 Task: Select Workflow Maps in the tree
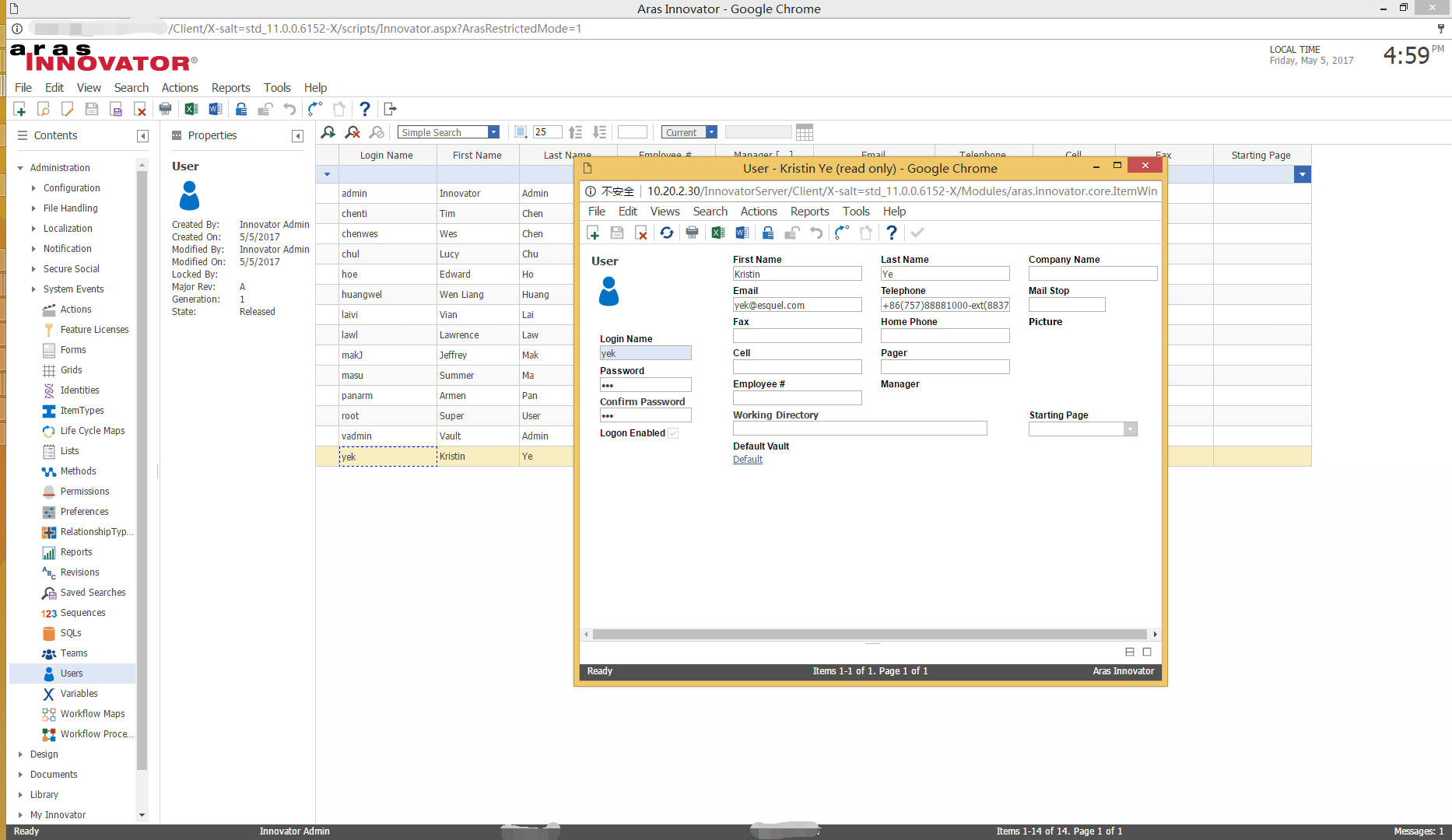point(92,714)
